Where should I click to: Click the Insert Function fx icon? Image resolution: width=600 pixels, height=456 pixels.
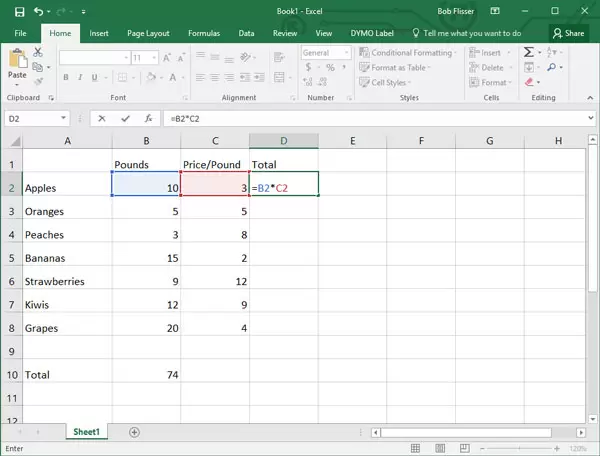(x=147, y=118)
